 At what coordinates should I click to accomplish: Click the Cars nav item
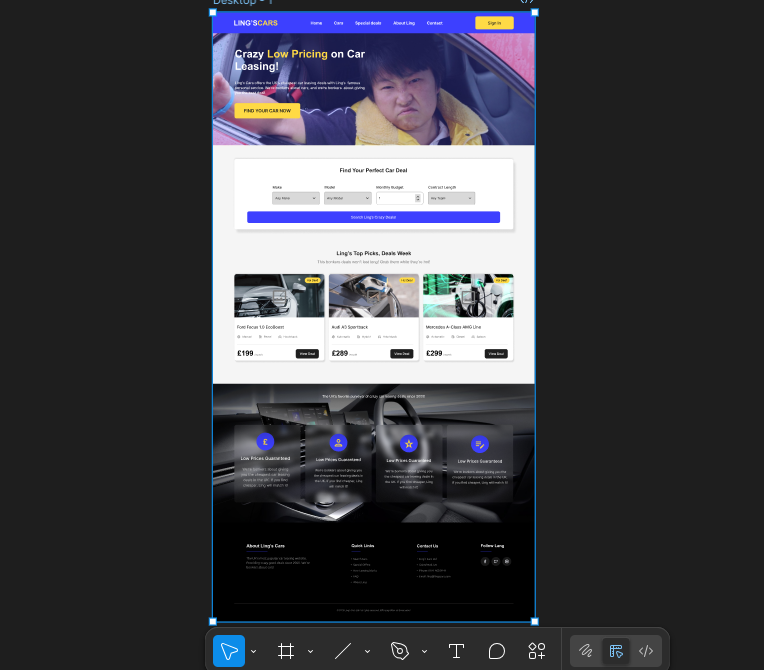338,23
